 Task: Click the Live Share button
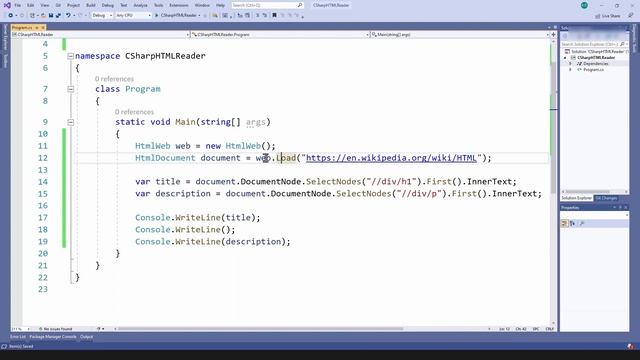click(x=608, y=16)
